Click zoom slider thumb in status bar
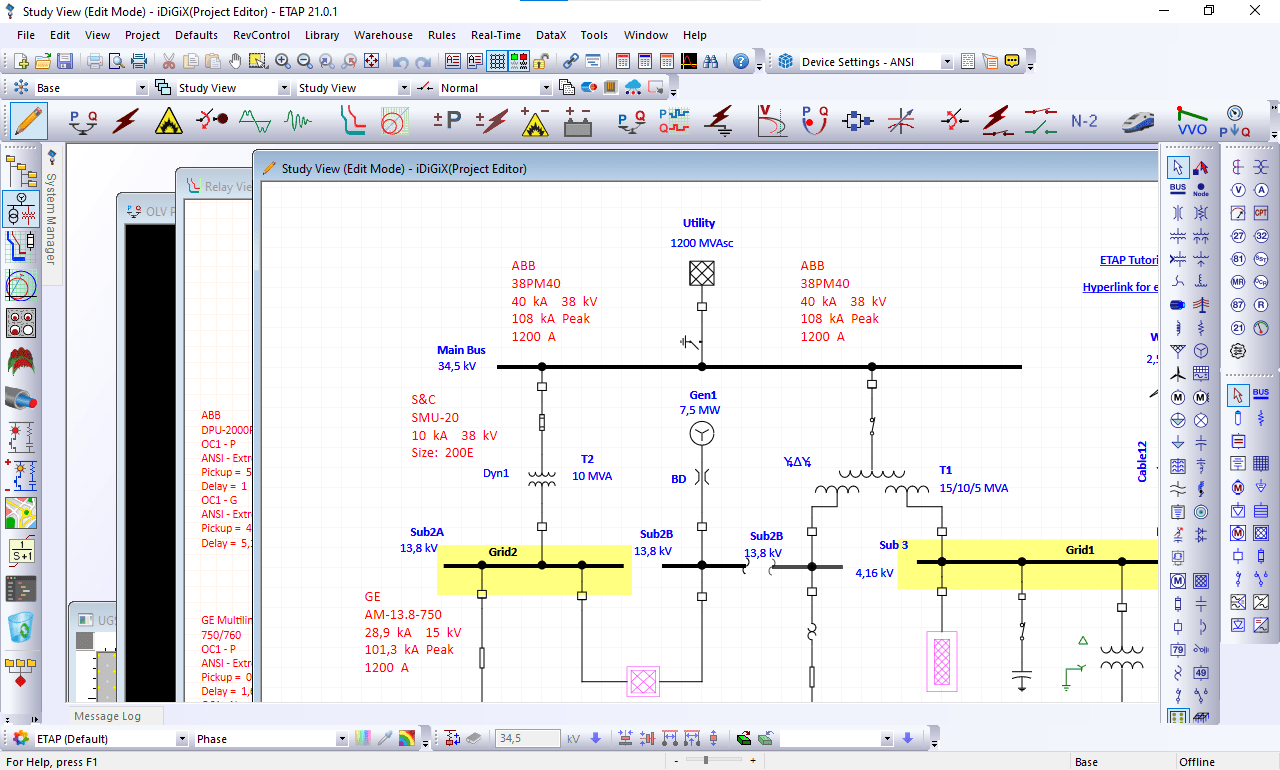The image size is (1280, 770). click(708, 761)
